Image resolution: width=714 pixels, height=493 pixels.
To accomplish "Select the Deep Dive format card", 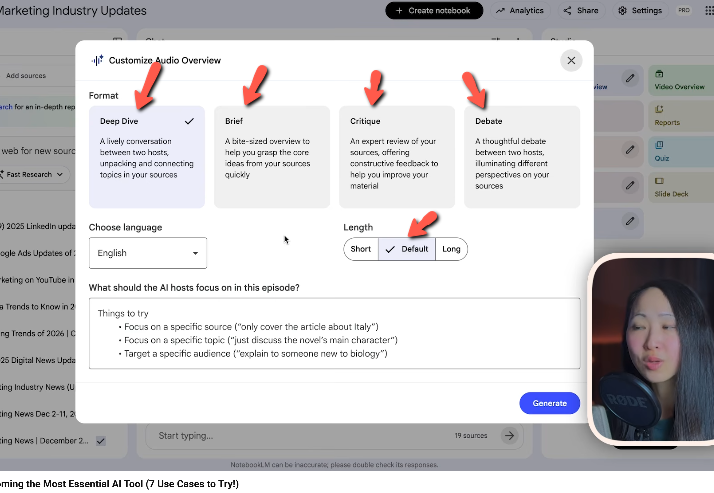I will tap(147, 157).
